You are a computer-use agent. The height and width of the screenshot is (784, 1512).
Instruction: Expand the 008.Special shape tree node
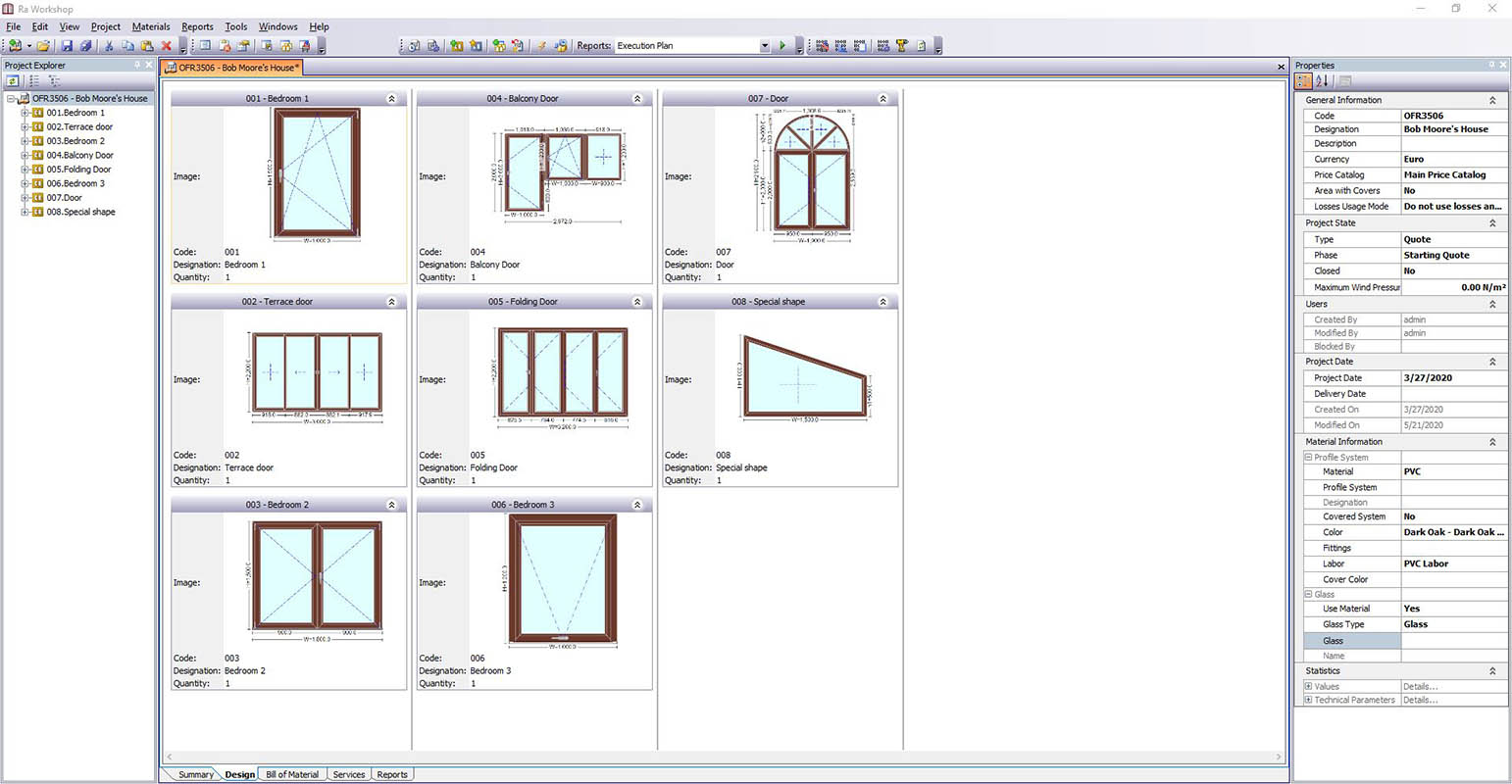(25, 212)
